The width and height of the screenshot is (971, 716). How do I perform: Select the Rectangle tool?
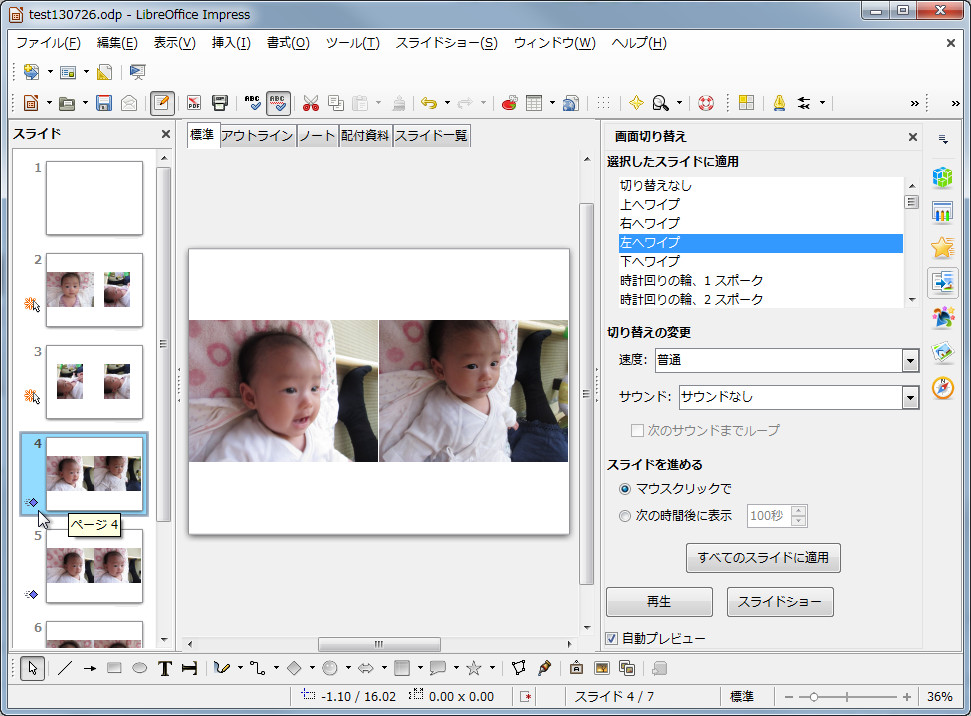point(112,668)
